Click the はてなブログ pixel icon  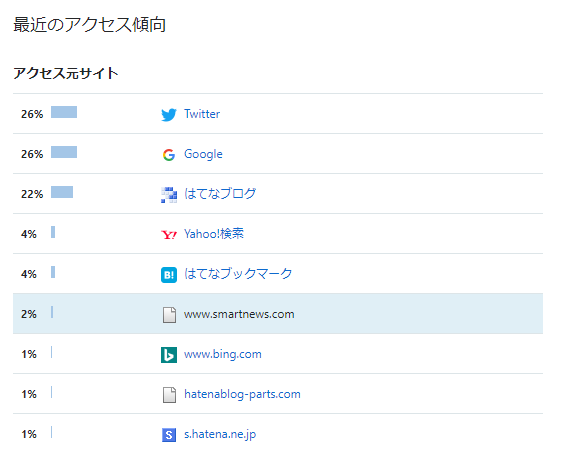click(x=169, y=195)
